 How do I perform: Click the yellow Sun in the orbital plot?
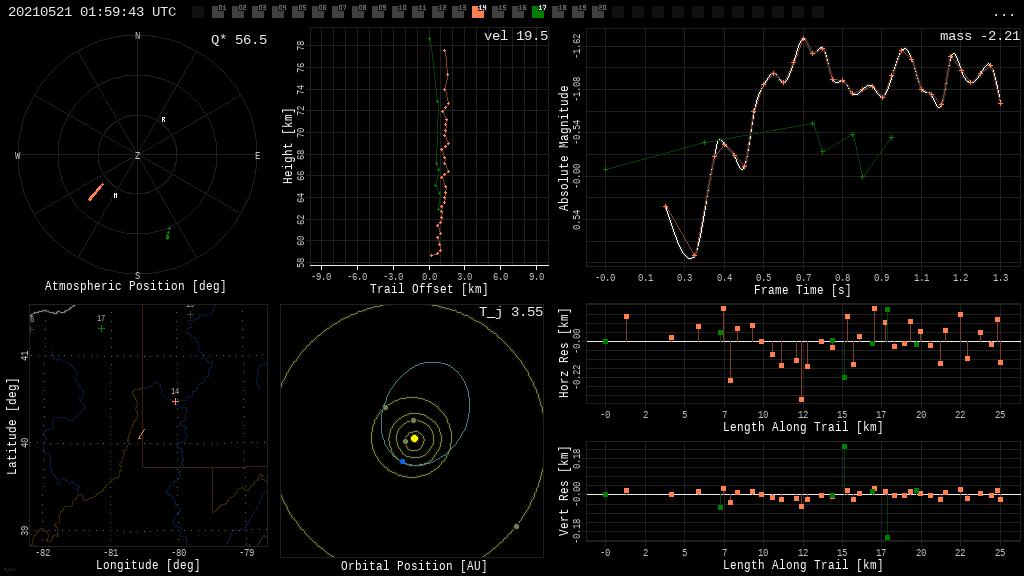pyautogui.click(x=414, y=438)
